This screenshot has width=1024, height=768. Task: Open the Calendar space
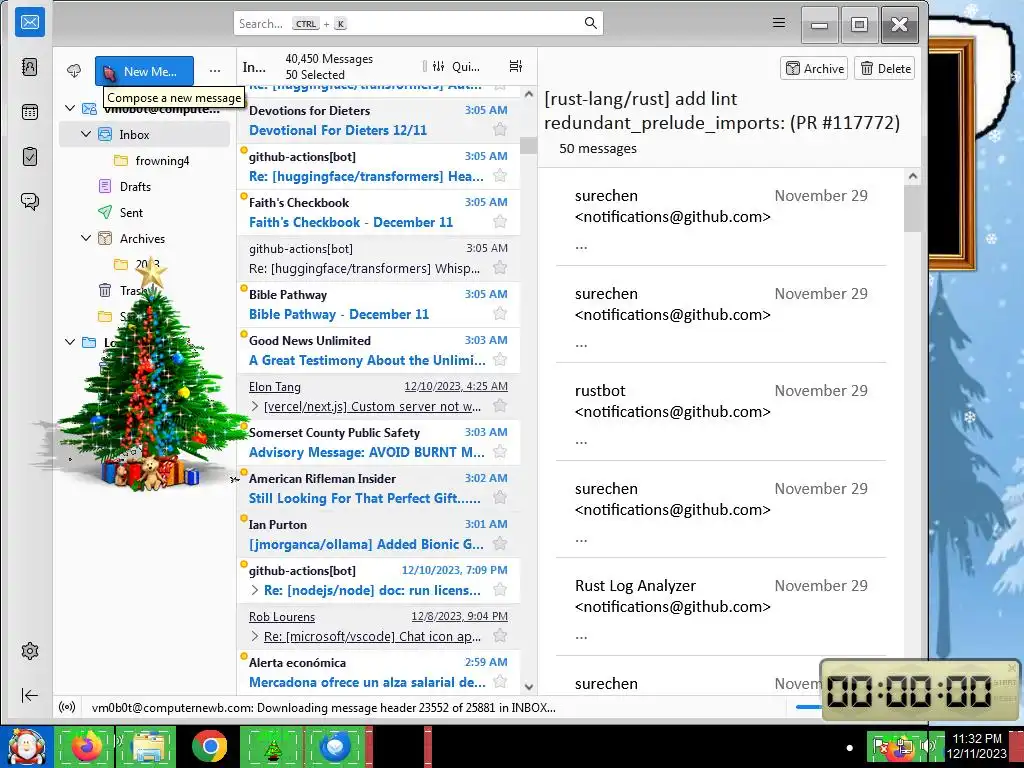[x=30, y=112]
